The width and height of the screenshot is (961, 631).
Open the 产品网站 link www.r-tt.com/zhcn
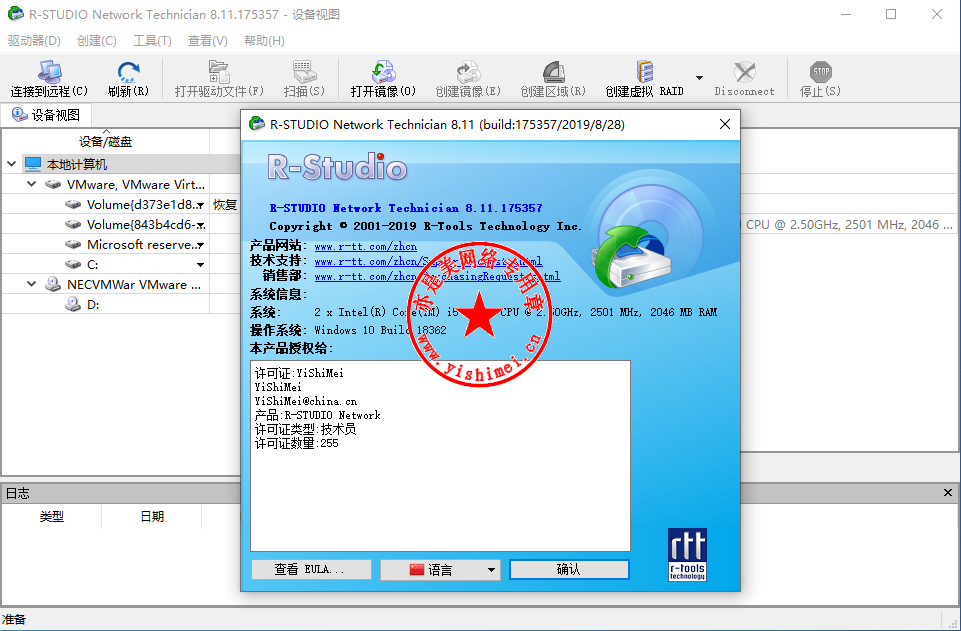point(366,246)
